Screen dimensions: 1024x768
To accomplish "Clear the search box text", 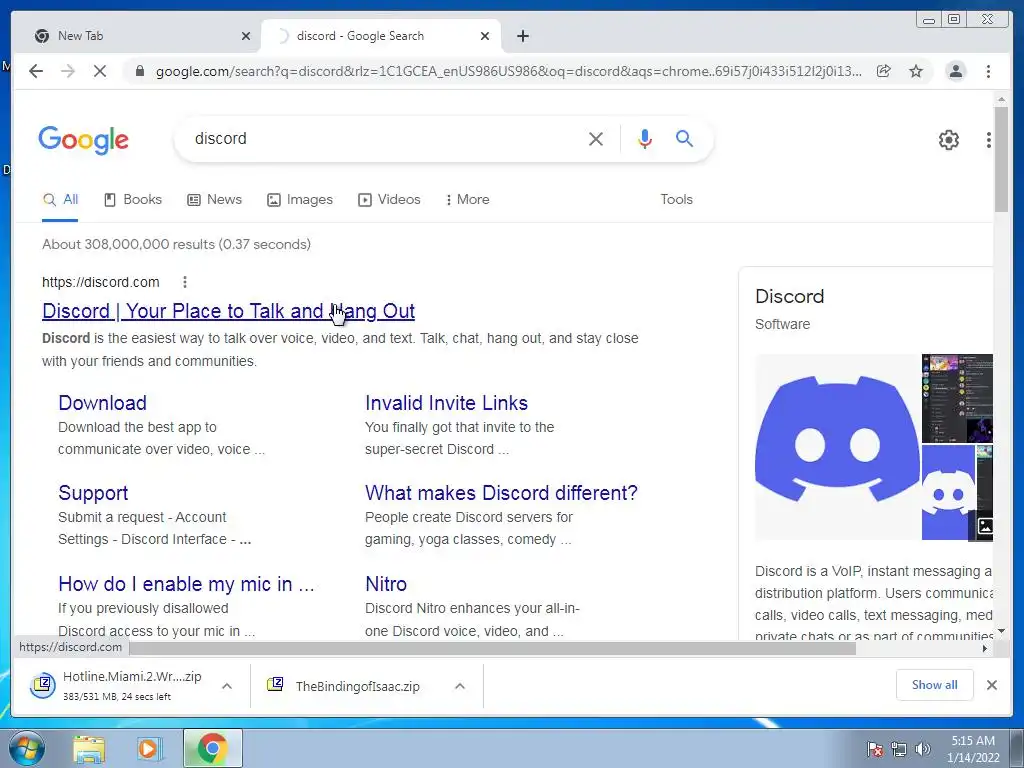I will [x=596, y=138].
